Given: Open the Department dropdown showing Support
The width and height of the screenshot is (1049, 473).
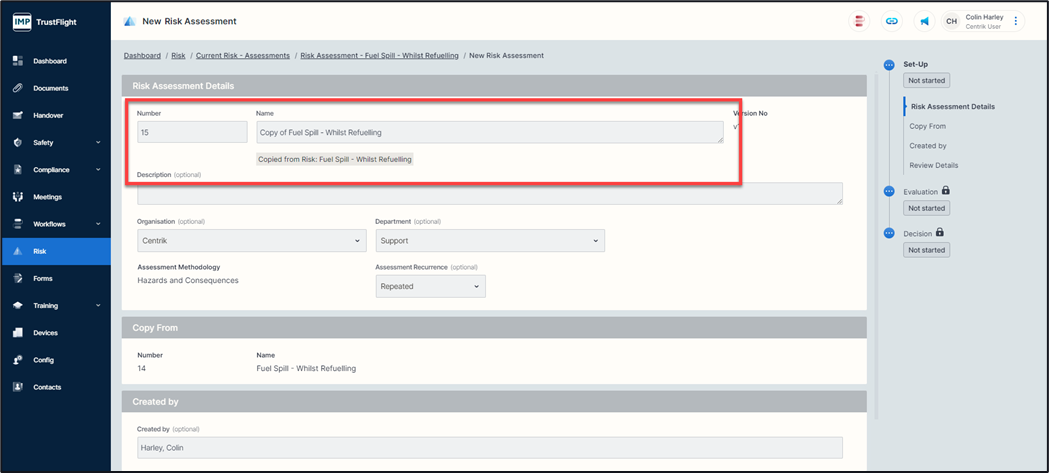Looking at the screenshot, I should pyautogui.click(x=489, y=241).
